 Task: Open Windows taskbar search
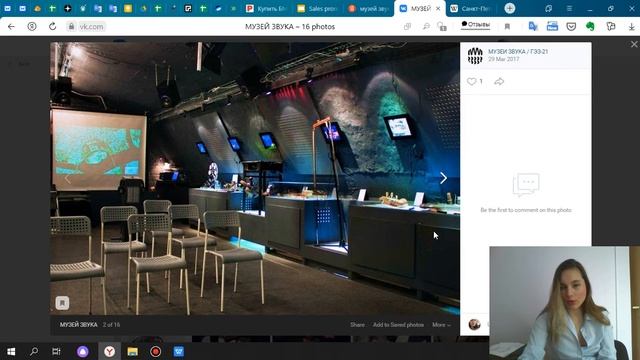click(x=34, y=351)
